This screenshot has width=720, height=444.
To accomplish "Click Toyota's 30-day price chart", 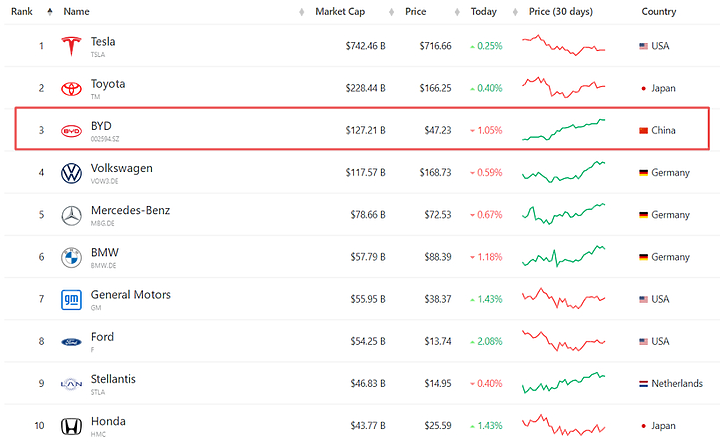I will point(563,87).
